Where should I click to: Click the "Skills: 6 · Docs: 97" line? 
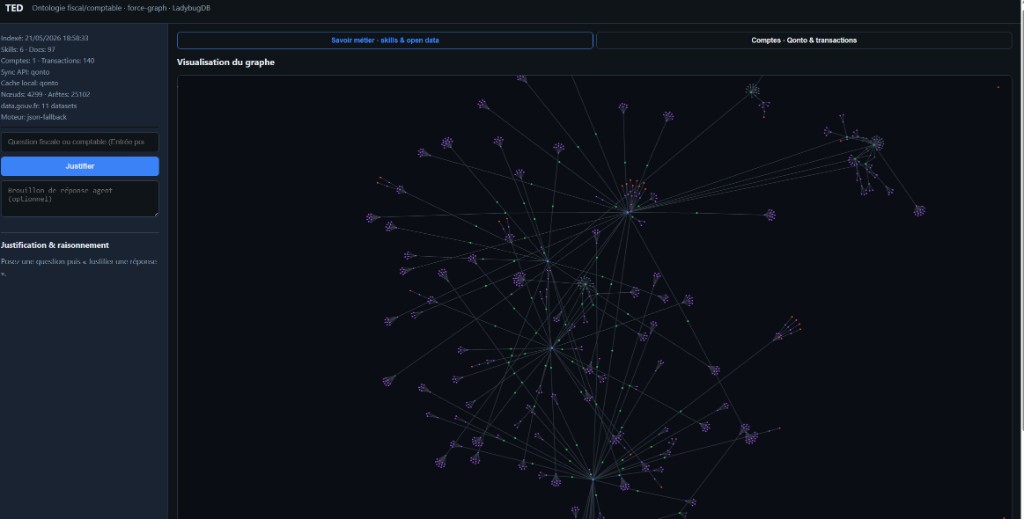28,50
